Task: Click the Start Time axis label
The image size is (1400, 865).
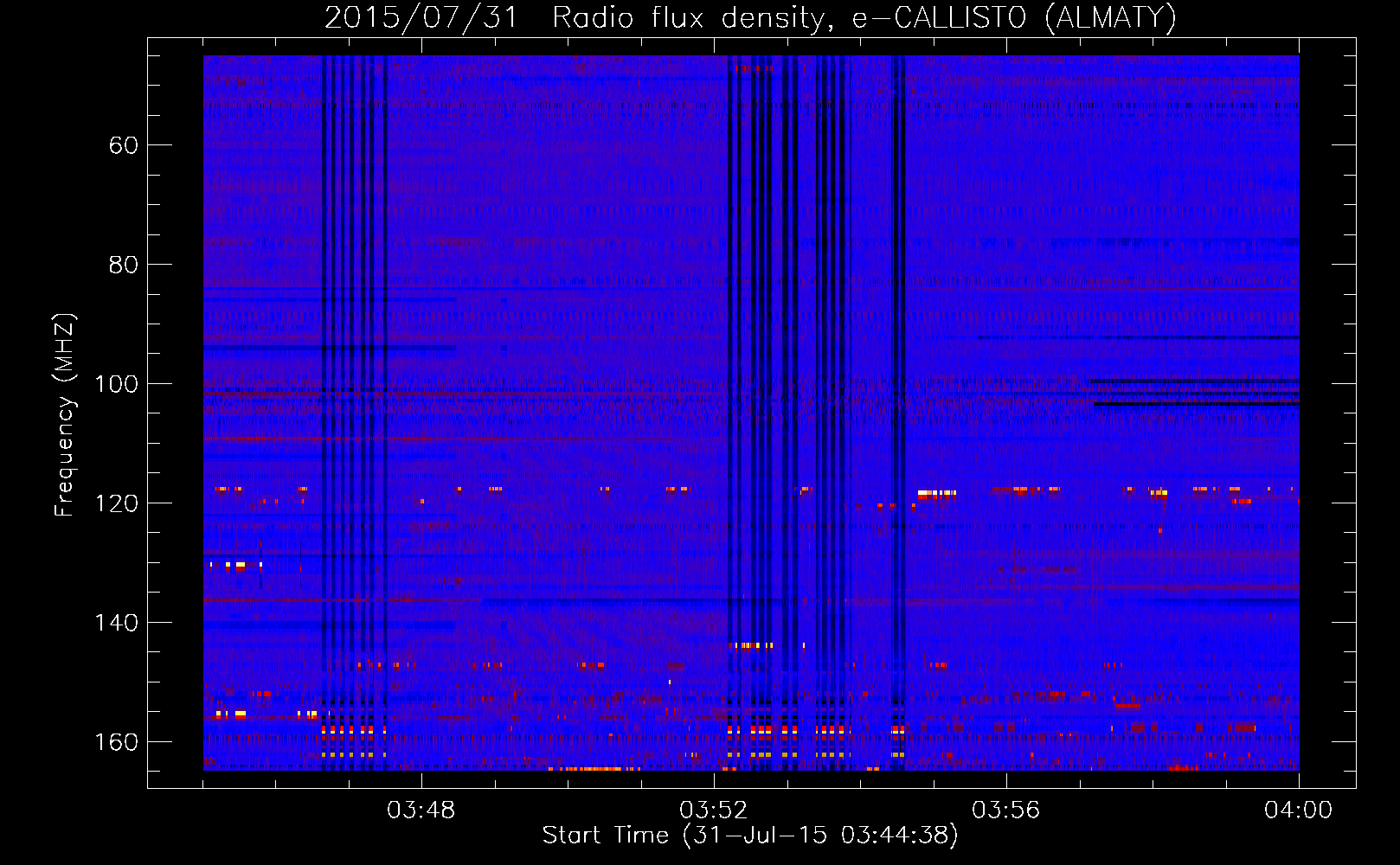Action: pyautogui.click(x=750, y=836)
